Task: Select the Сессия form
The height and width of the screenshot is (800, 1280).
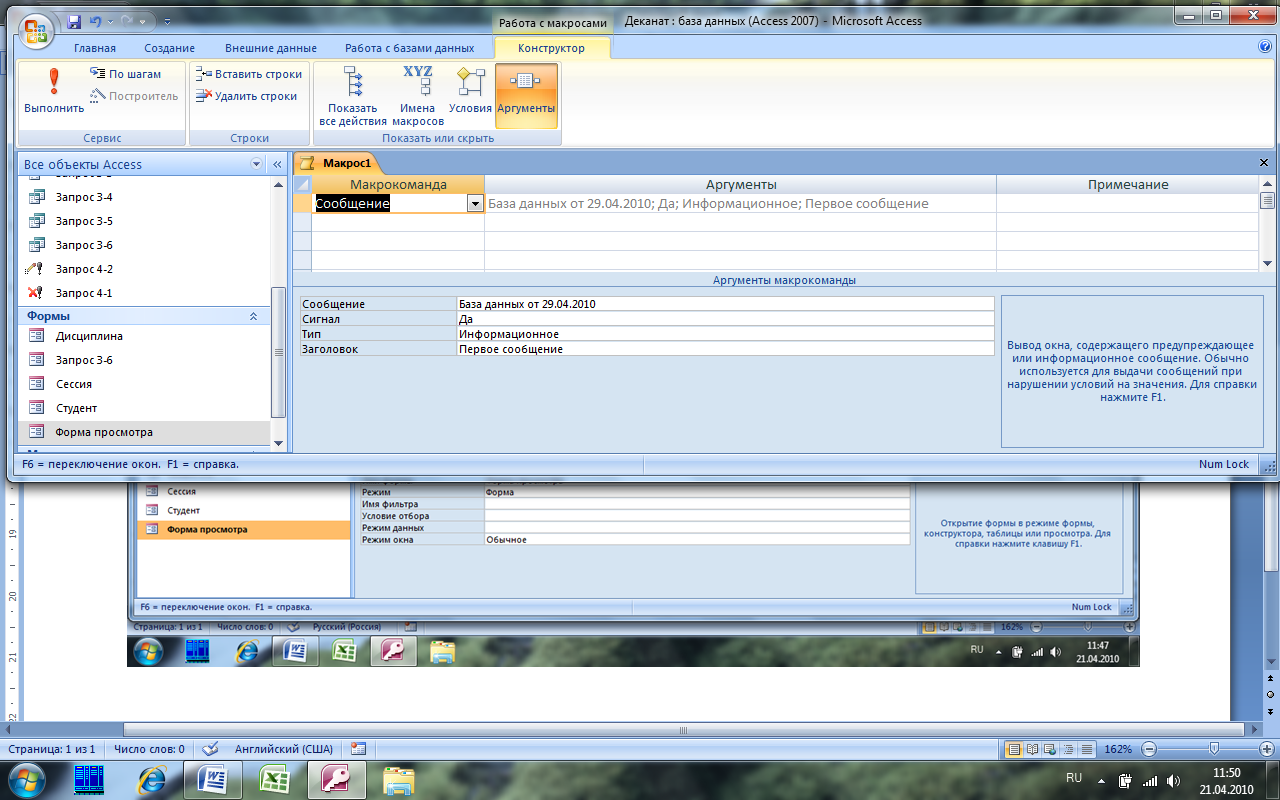Action: point(145,384)
